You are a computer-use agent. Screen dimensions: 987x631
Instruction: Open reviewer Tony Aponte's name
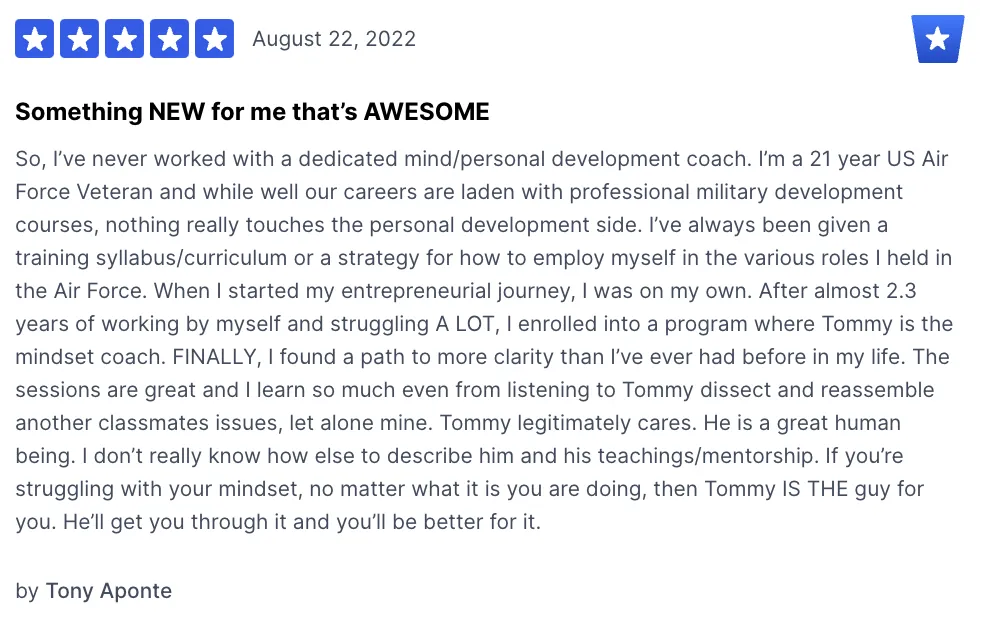click(x=109, y=591)
